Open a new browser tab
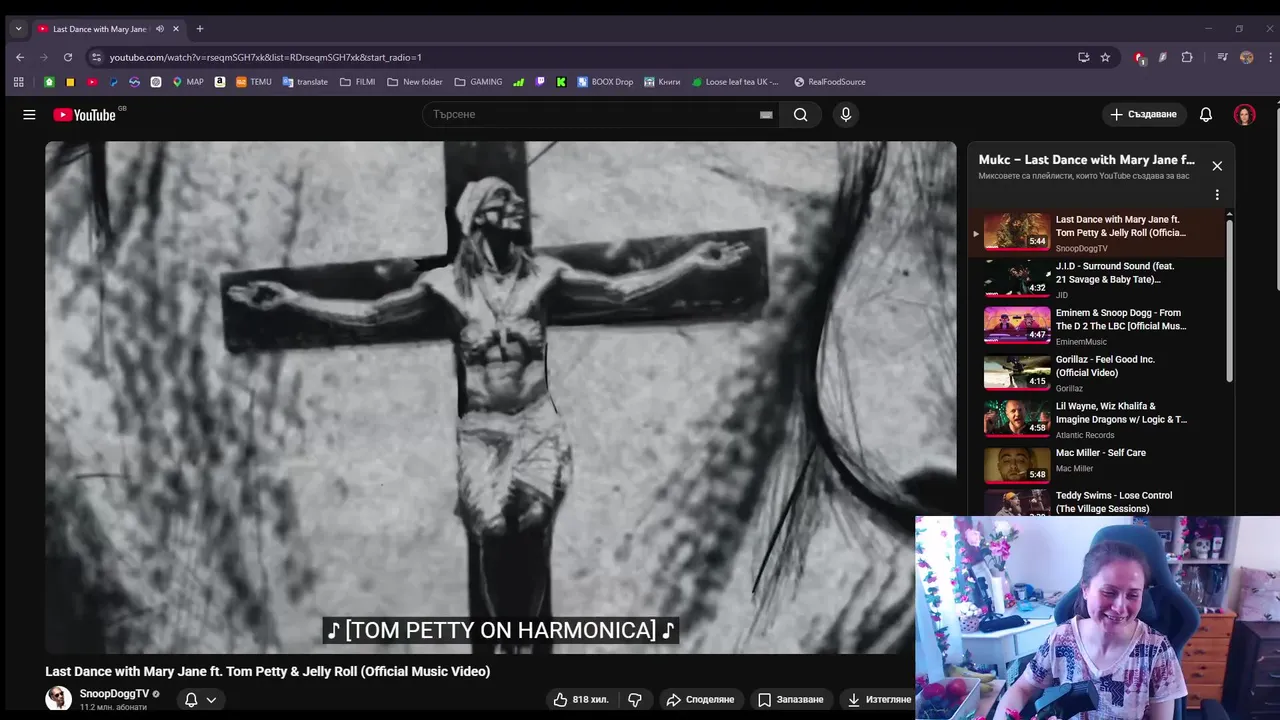Viewport: 1280px width, 720px height. (x=200, y=29)
